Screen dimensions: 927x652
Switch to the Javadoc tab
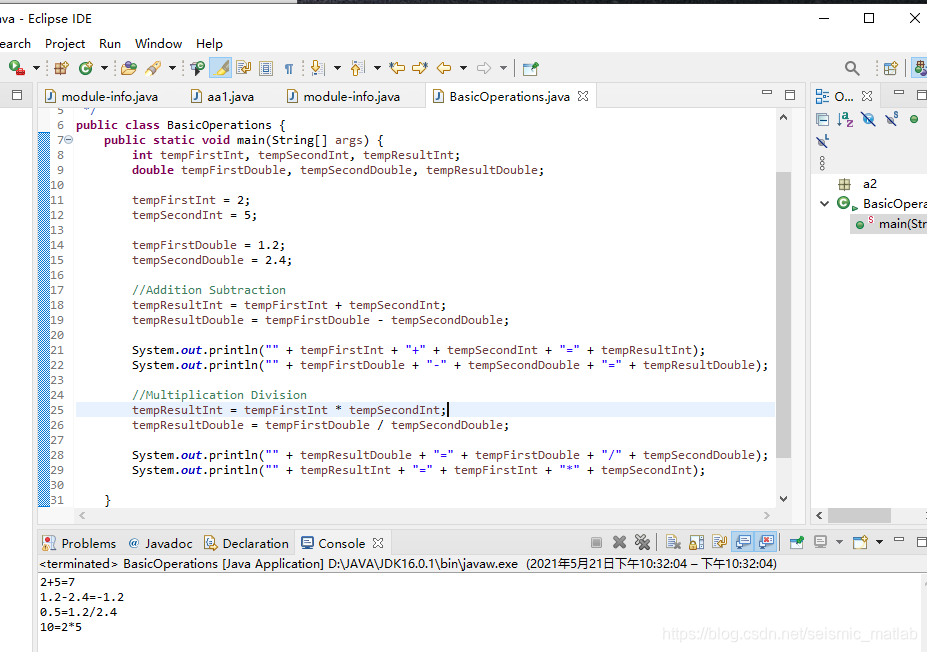click(x=160, y=543)
